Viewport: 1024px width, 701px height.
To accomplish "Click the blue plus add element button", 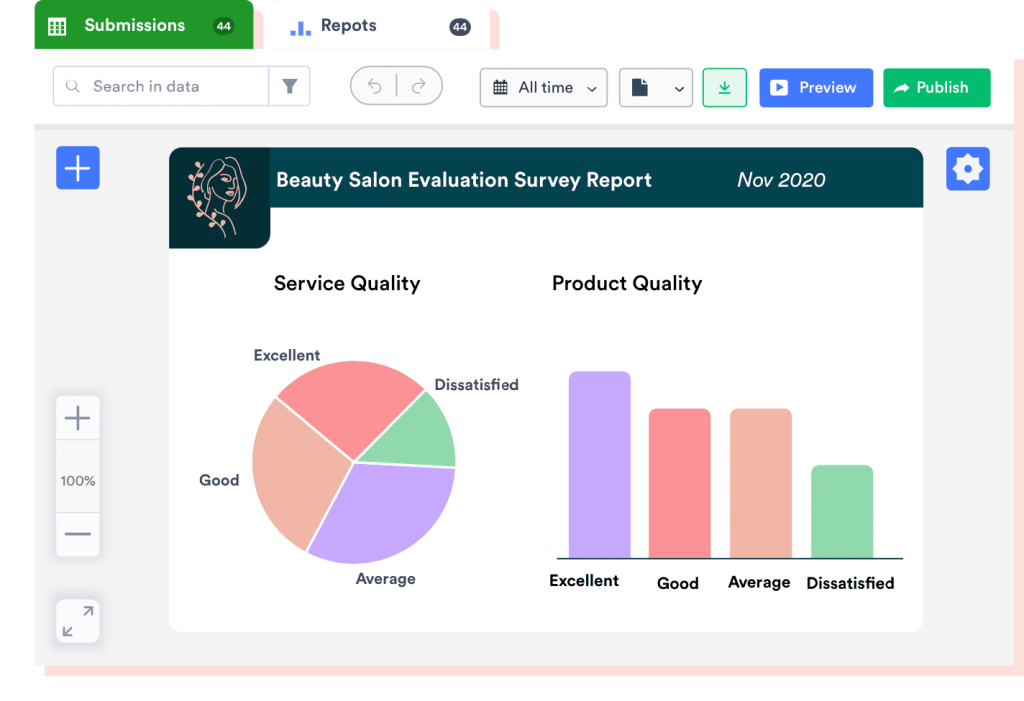I will click(x=77, y=168).
